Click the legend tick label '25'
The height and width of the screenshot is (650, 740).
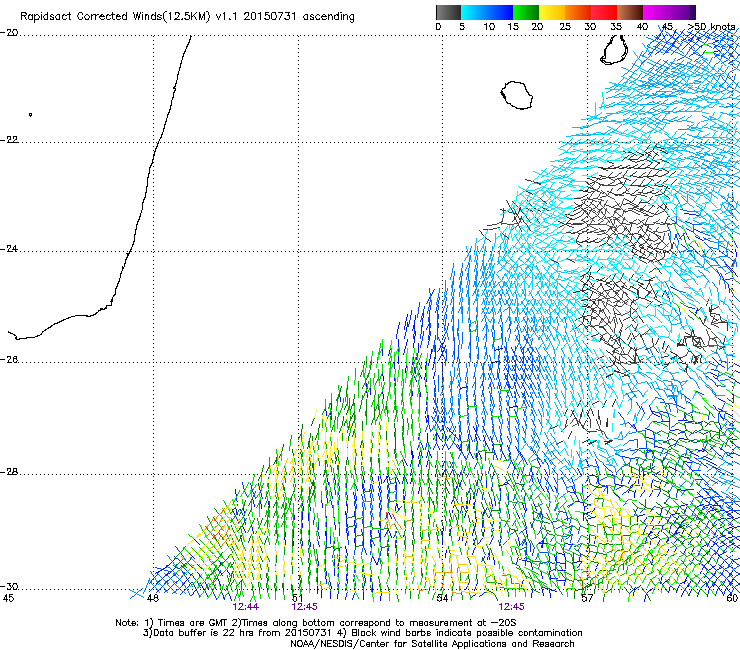click(565, 27)
